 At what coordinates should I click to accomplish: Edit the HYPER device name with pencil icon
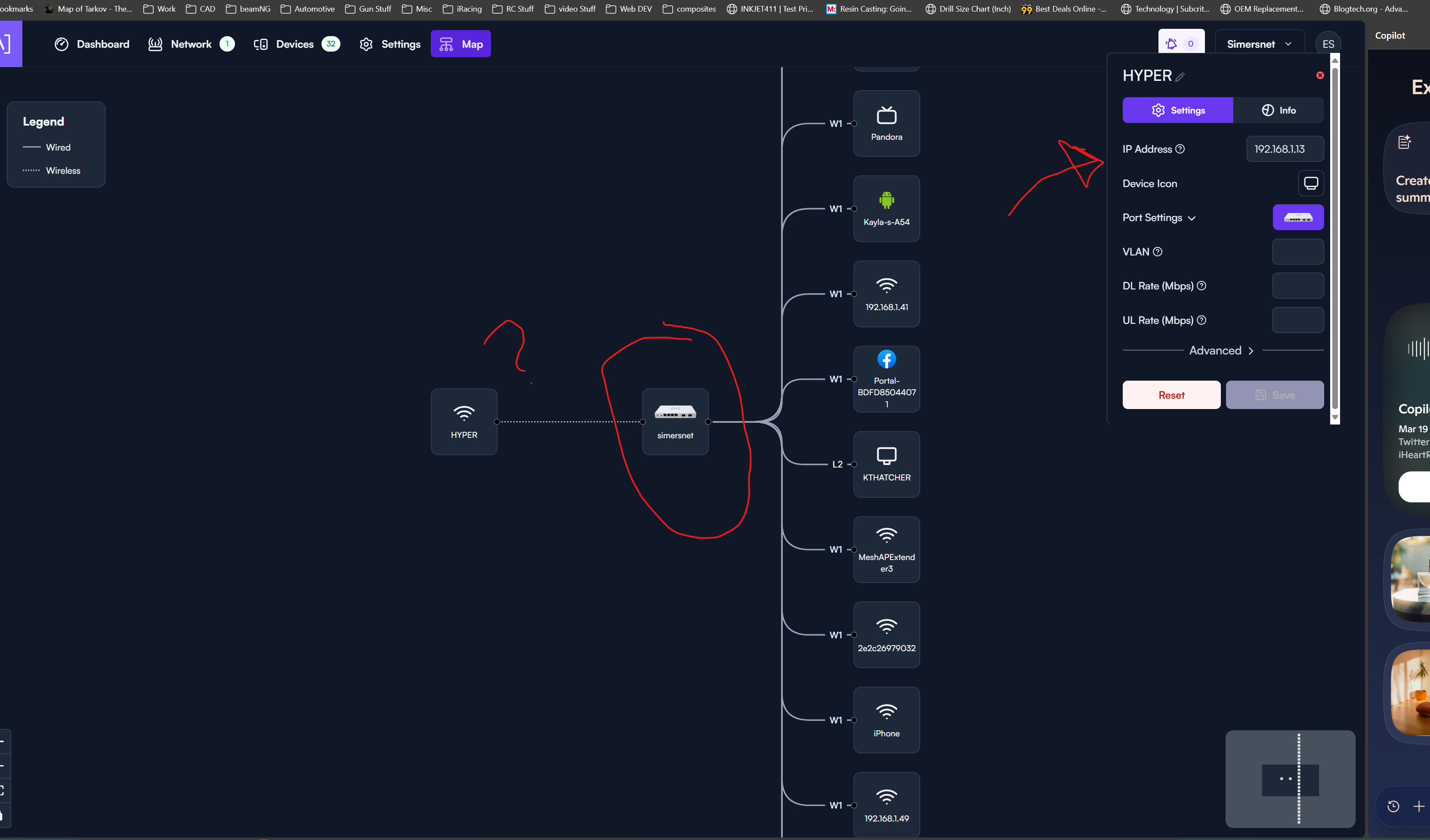[1180, 77]
